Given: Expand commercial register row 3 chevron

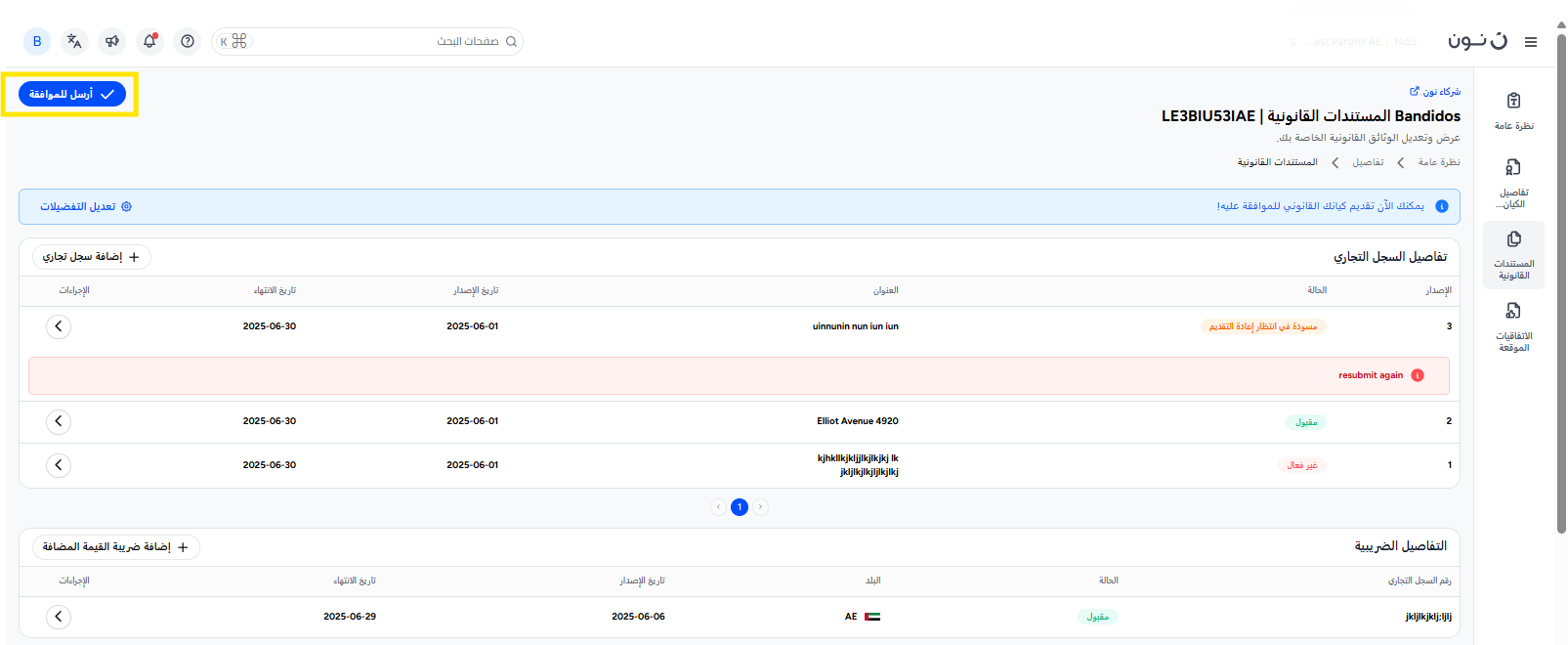Looking at the screenshot, I should pyautogui.click(x=59, y=326).
